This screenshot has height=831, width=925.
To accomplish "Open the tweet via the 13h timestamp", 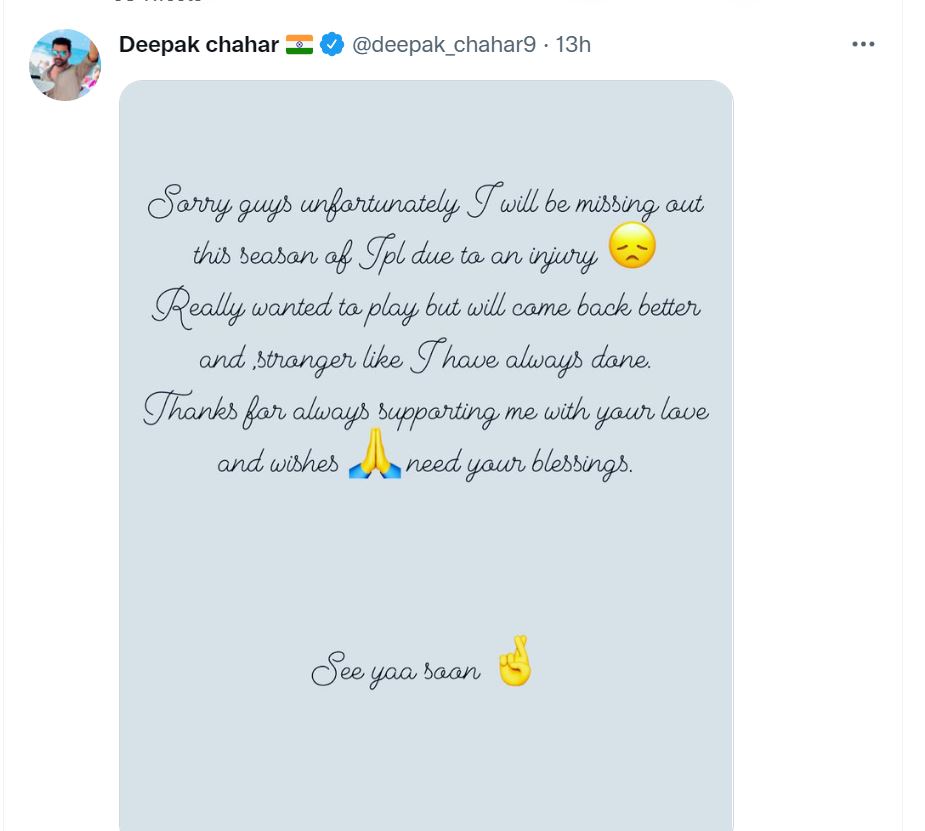I will (x=573, y=45).
